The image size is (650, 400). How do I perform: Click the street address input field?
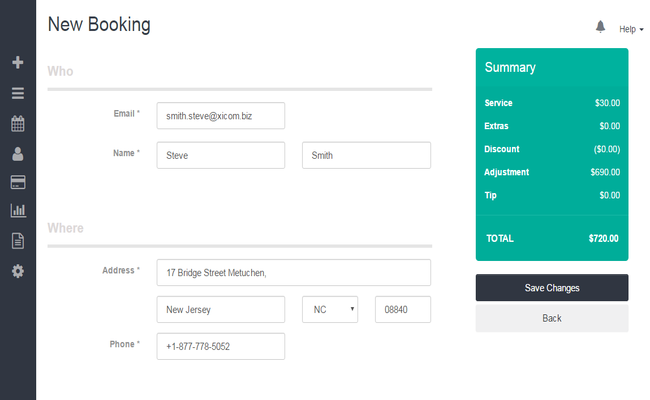pos(293,272)
